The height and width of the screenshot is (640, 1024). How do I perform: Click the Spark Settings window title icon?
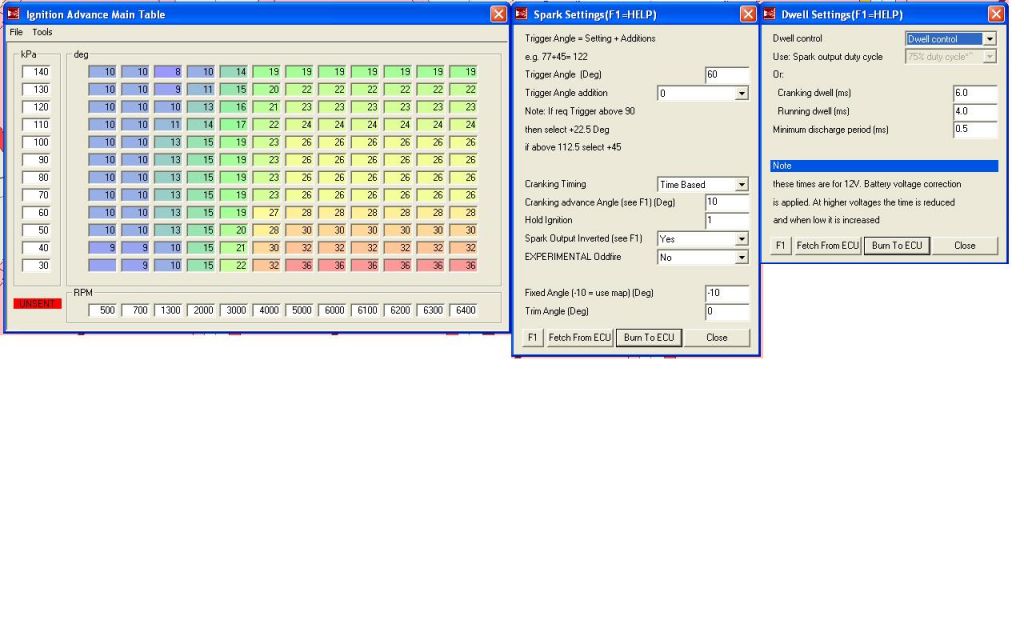tap(521, 15)
